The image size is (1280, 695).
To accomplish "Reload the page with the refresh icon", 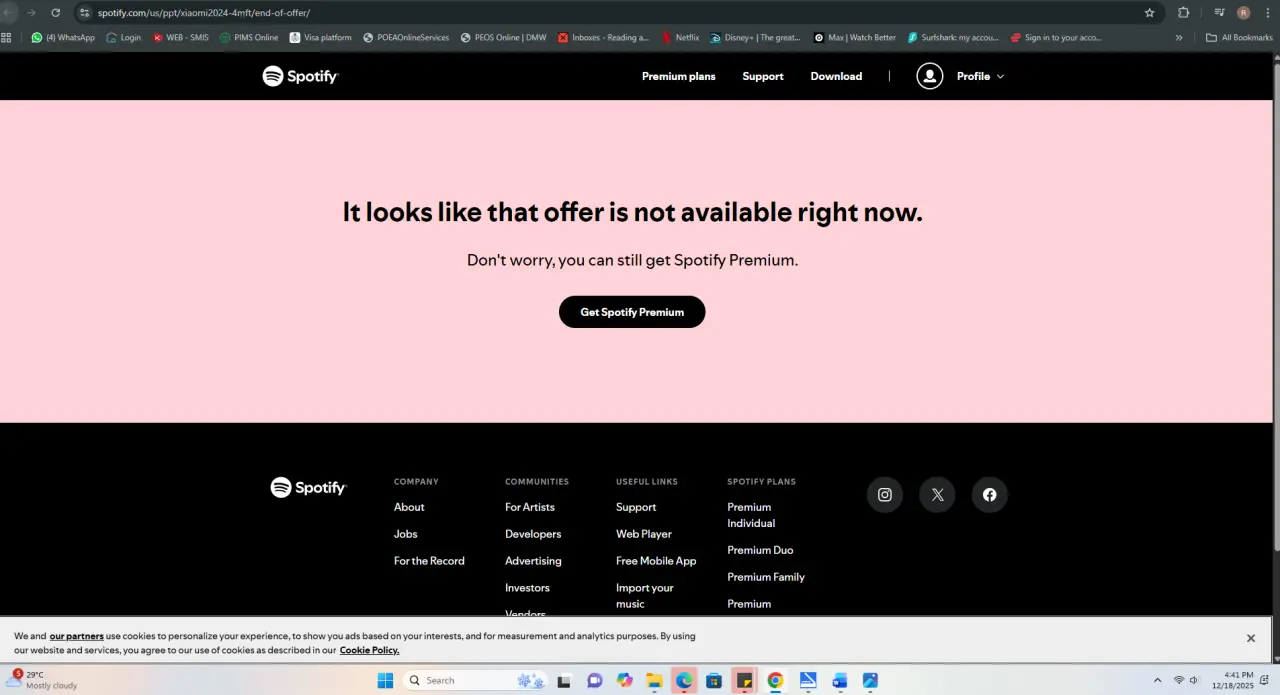I will point(55,12).
